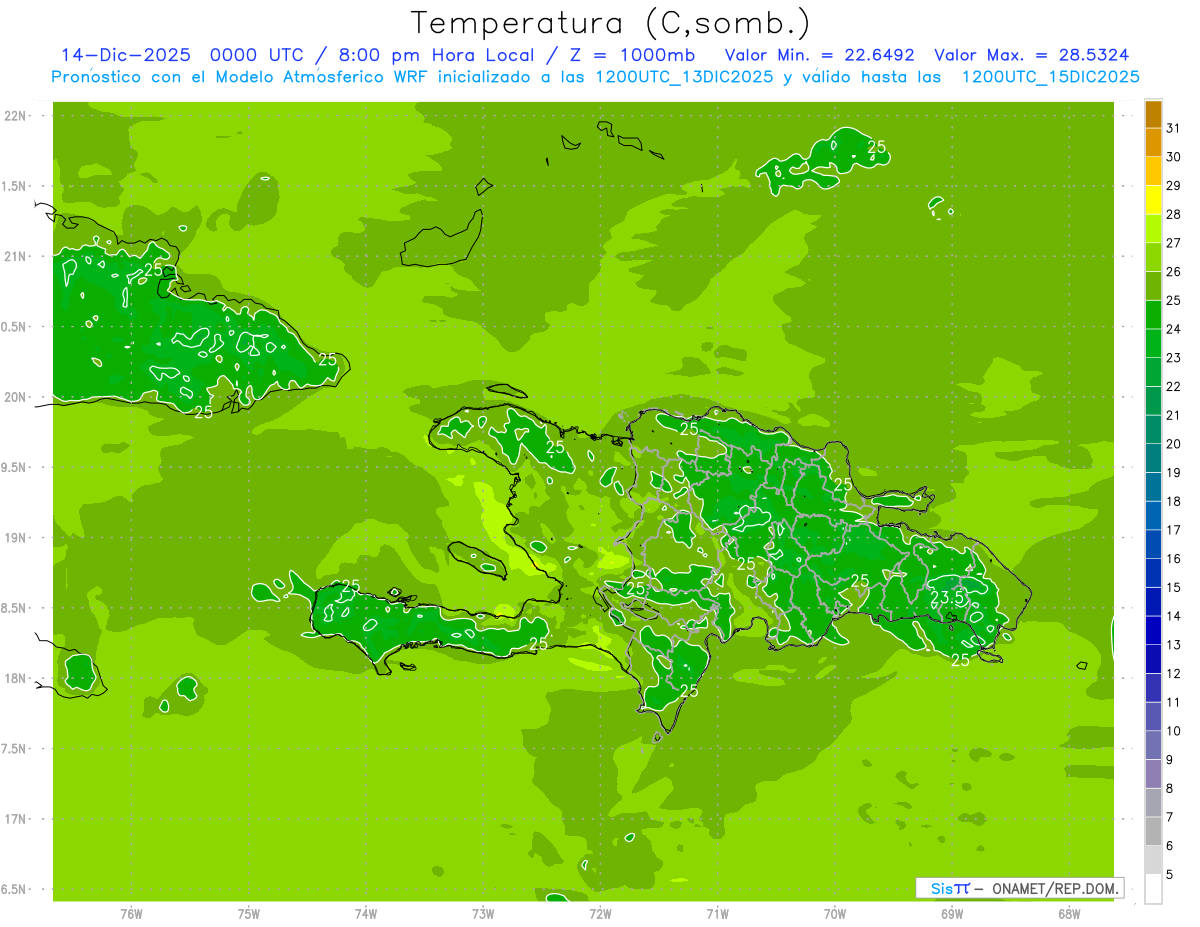This screenshot has width=1200, height=927.
Task: Click the "71W" longitude label
Action: [717, 913]
